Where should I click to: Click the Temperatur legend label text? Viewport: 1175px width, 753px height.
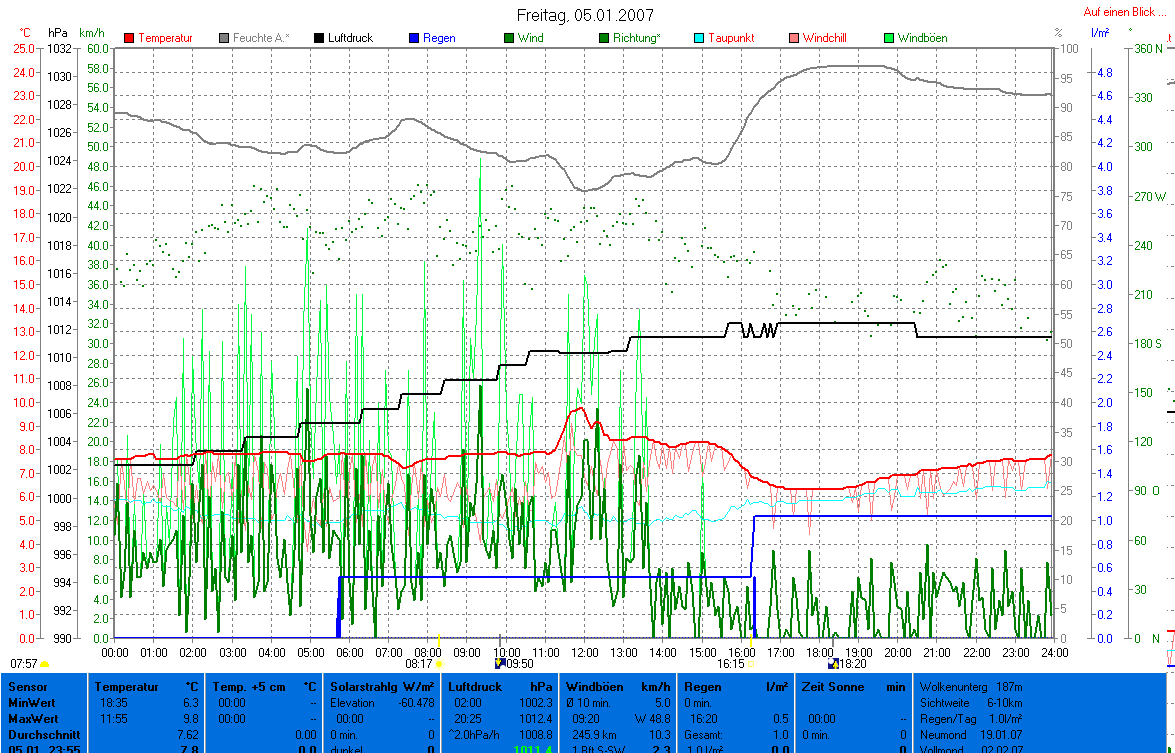167,38
